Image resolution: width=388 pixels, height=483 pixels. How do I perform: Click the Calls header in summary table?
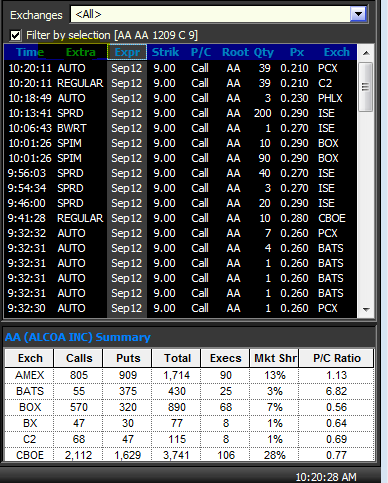(79, 358)
